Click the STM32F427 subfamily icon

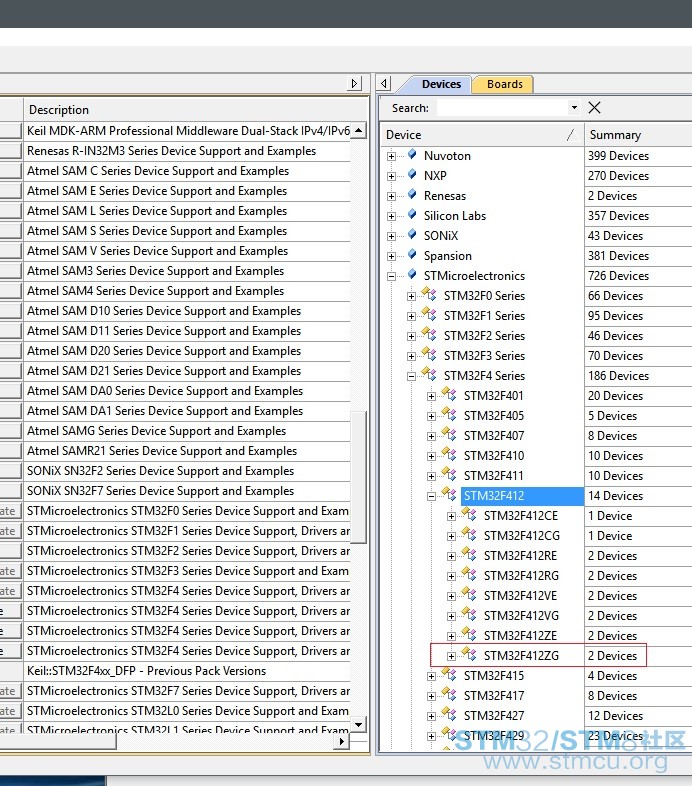[449, 715]
